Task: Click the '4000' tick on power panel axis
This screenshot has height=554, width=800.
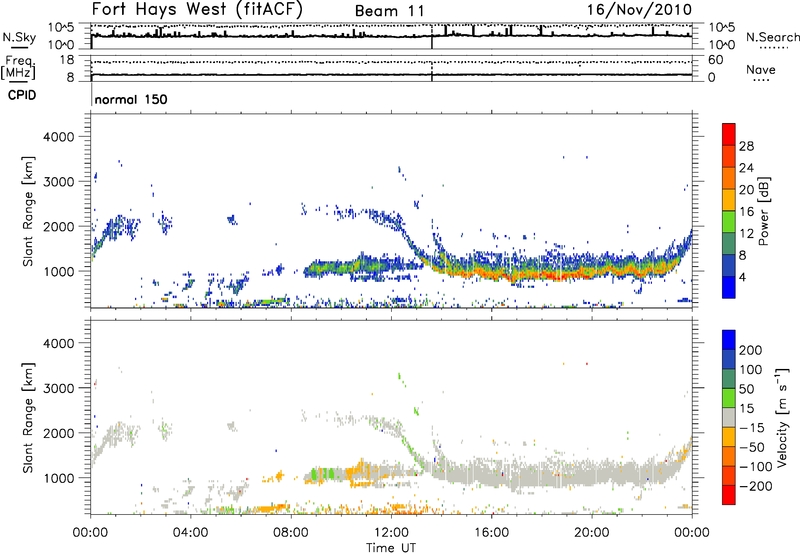Action: coord(58,137)
